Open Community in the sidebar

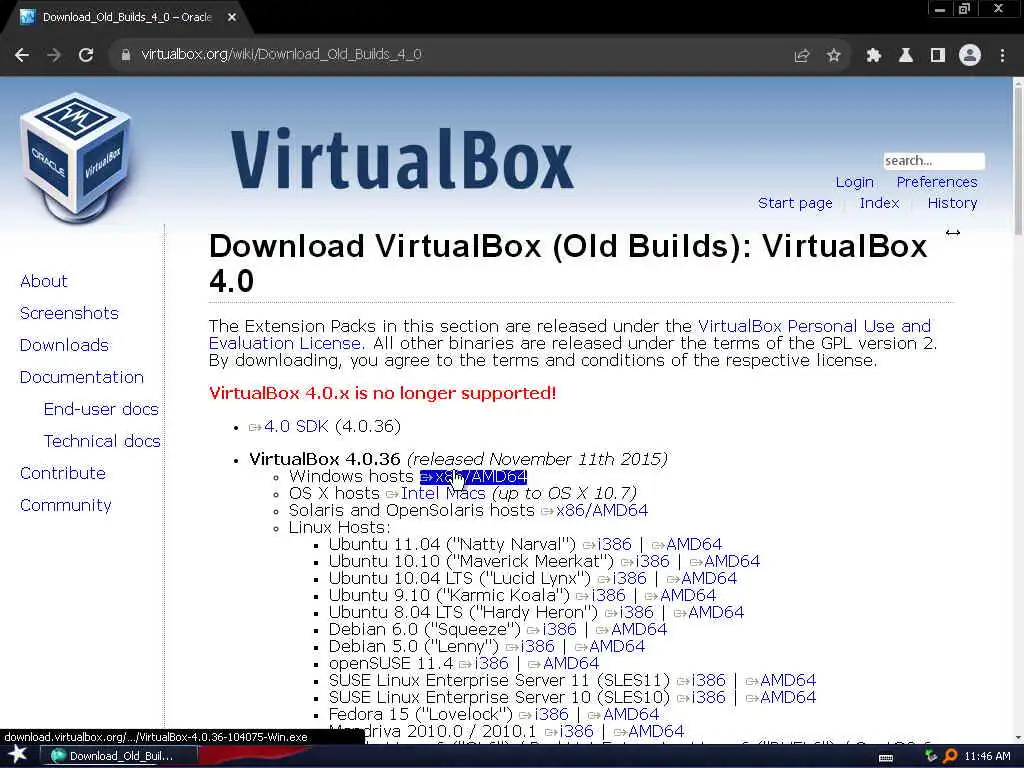click(x=65, y=505)
